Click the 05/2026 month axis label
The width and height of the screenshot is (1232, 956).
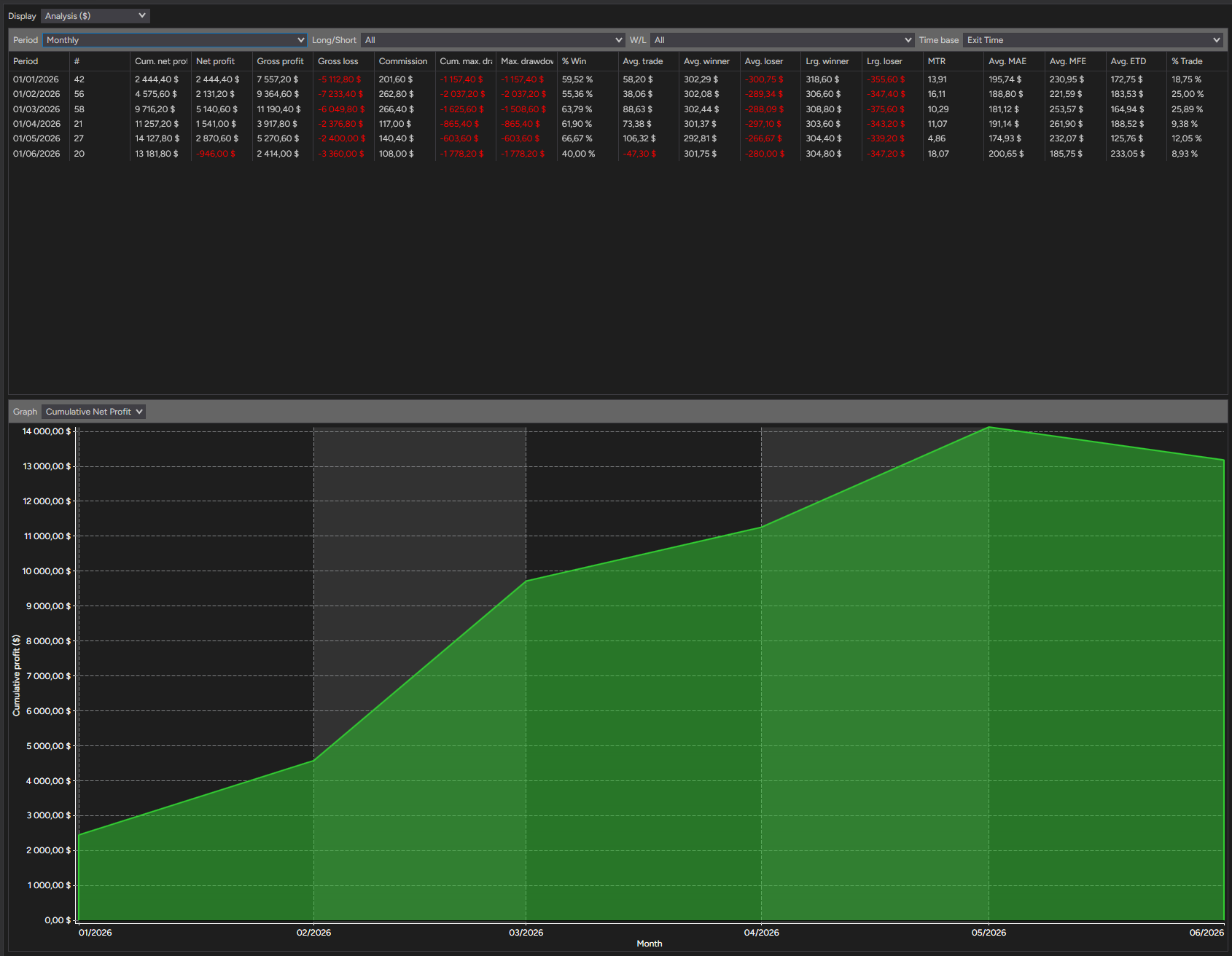(989, 932)
